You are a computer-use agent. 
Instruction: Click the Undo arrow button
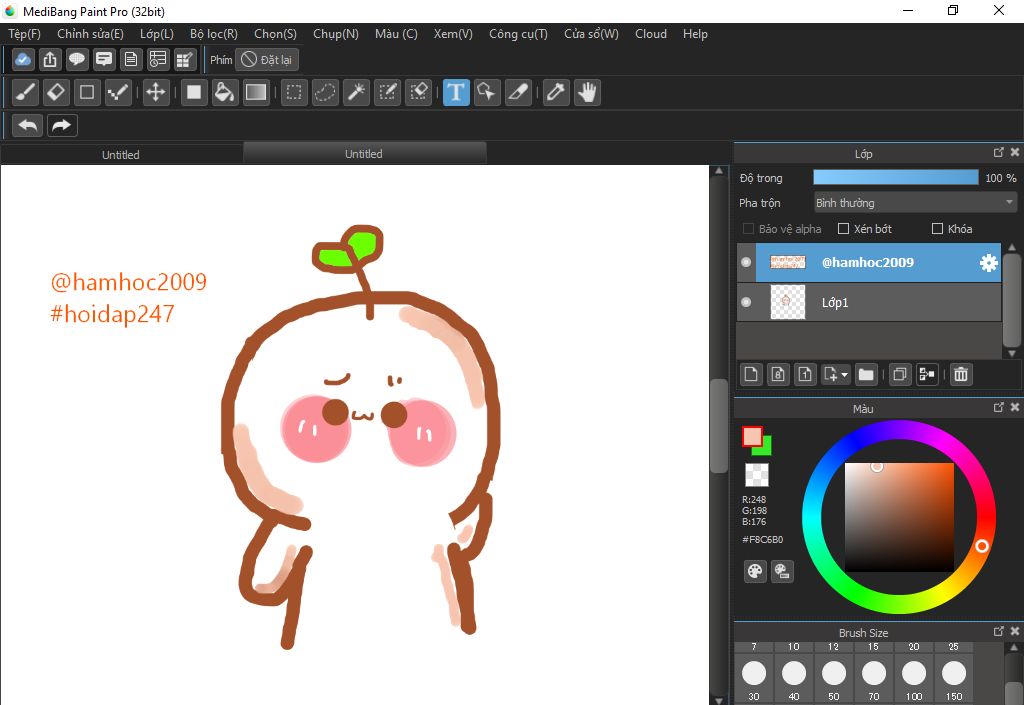[x=29, y=125]
